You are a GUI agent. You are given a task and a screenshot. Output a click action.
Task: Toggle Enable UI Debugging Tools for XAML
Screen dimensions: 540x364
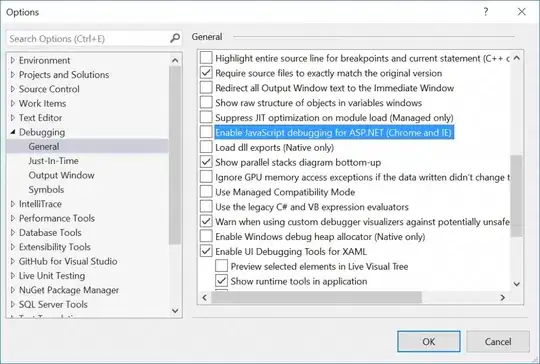pos(206,251)
